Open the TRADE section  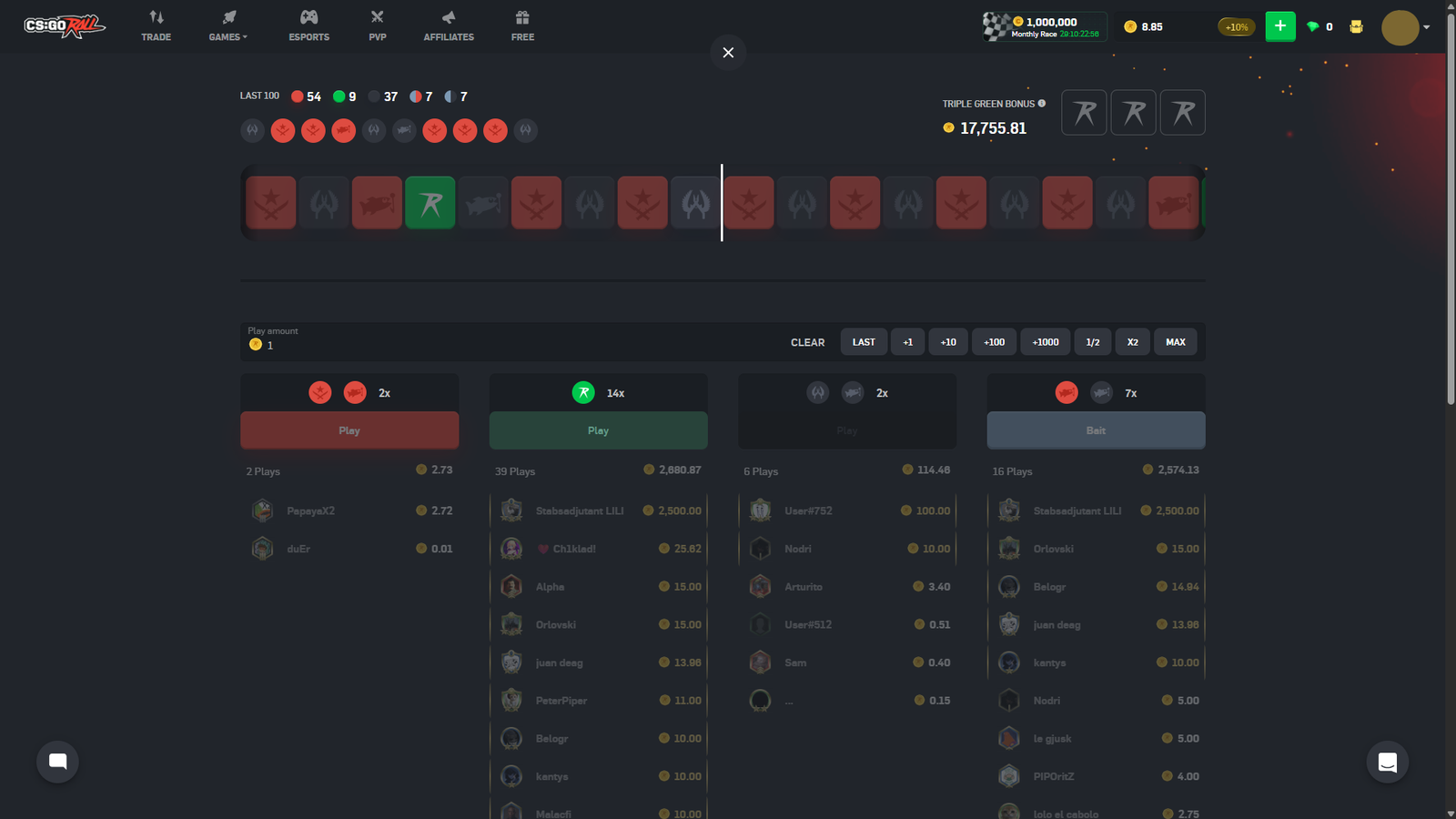point(156,25)
